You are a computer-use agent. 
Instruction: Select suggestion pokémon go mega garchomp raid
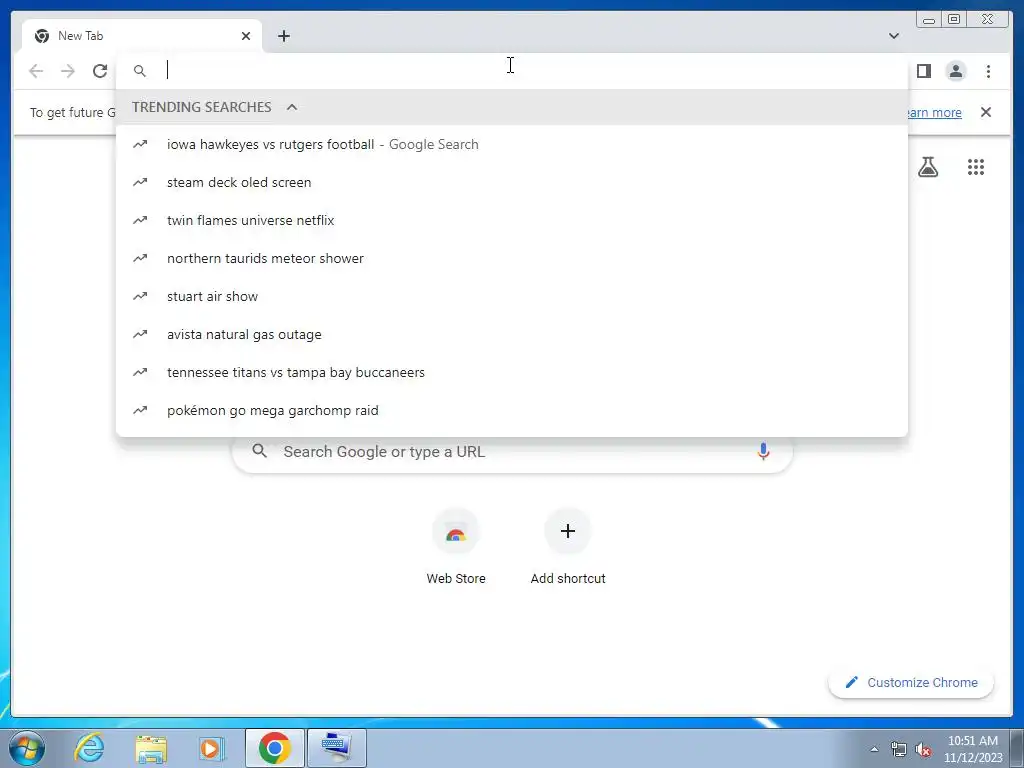(511, 410)
